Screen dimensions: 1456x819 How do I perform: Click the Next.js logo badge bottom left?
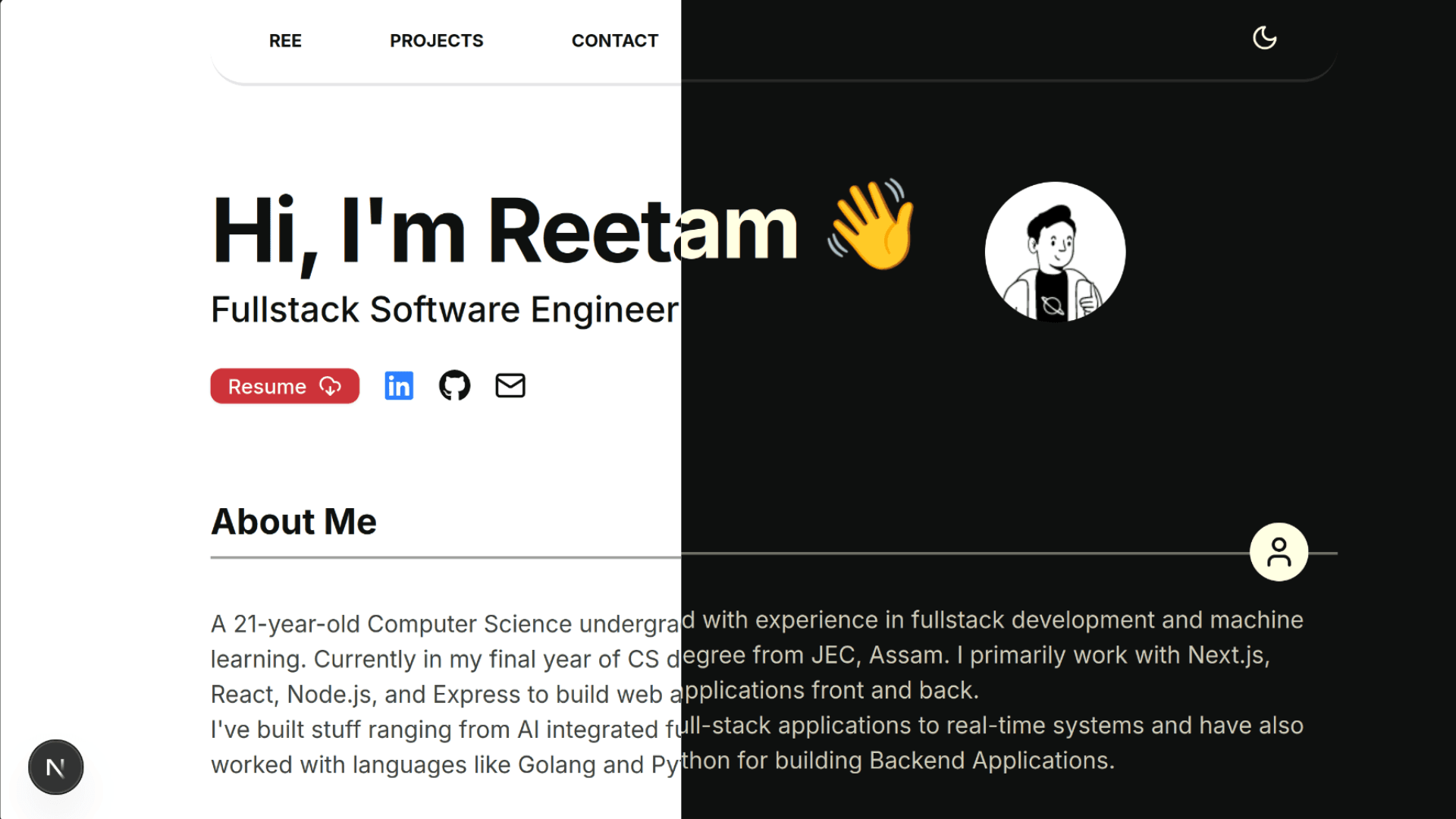55,767
